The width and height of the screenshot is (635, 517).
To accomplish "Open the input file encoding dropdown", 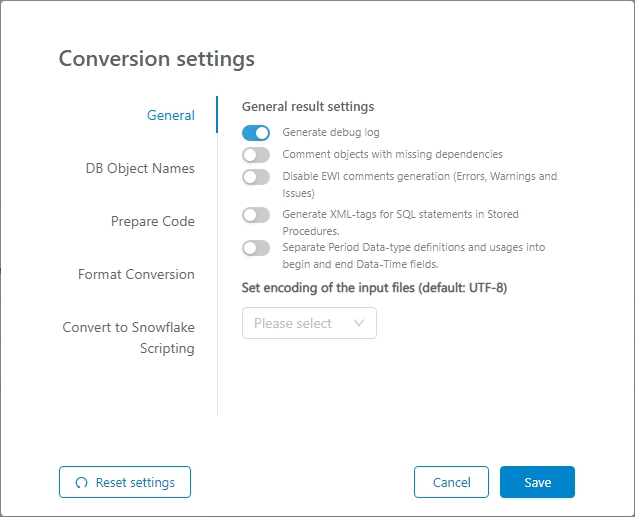I will [308, 323].
